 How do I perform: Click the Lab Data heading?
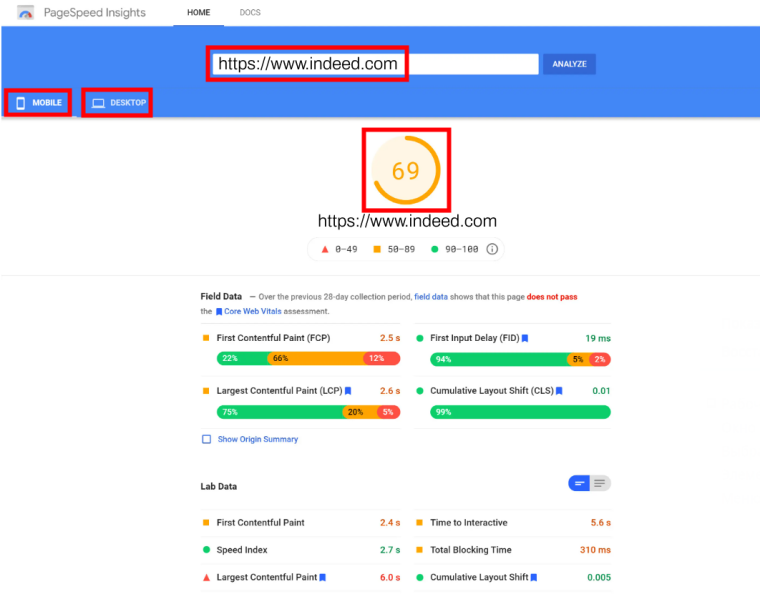tap(219, 486)
